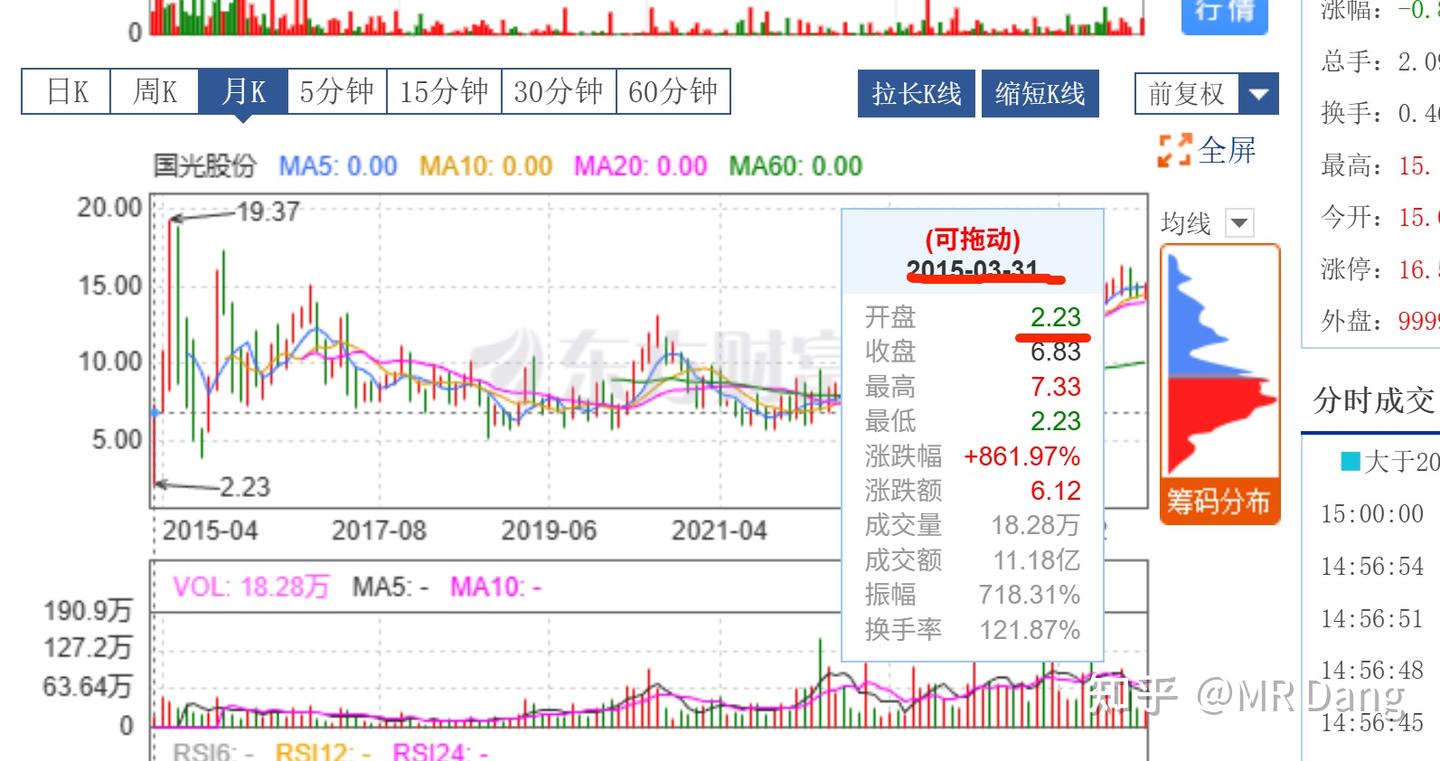Click the fullscreen expand icon
Image resolution: width=1440 pixels, height=761 pixels.
(x=1175, y=151)
